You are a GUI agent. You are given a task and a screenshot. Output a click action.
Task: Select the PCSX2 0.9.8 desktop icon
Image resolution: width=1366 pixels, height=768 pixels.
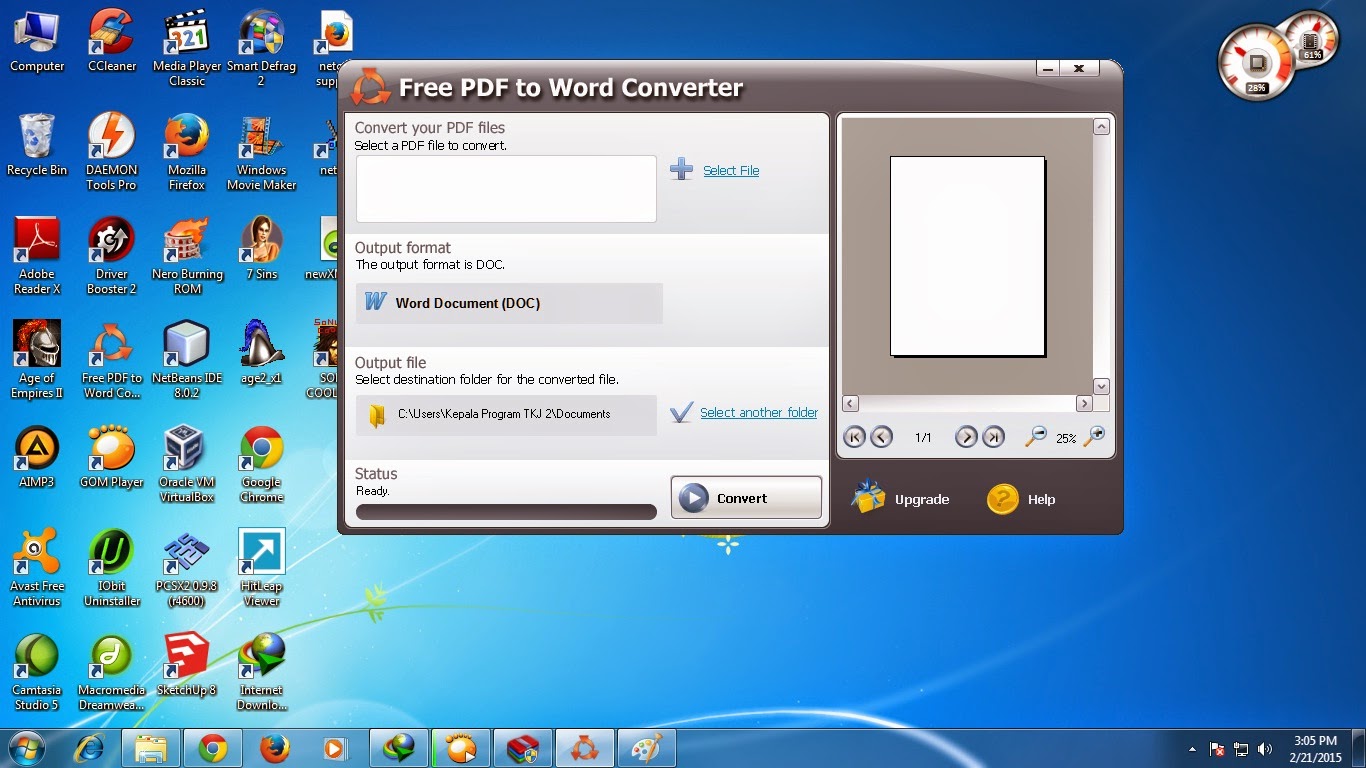tap(187, 568)
